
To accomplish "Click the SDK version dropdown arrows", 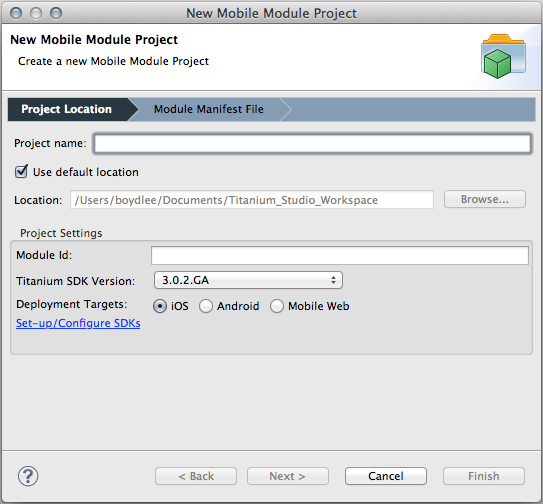I will tap(333, 280).
